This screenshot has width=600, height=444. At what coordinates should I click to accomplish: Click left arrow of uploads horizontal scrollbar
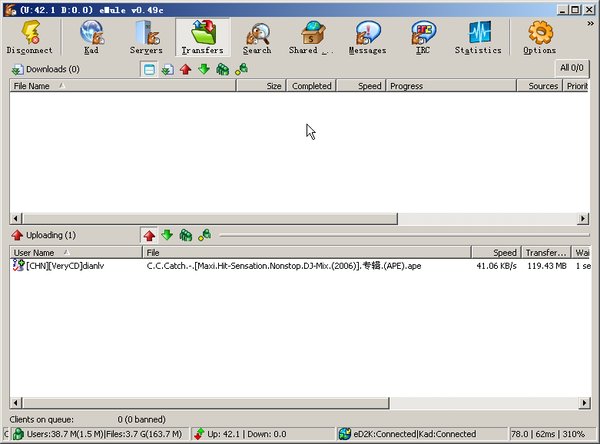pyautogui.click(x=16, y=403)
